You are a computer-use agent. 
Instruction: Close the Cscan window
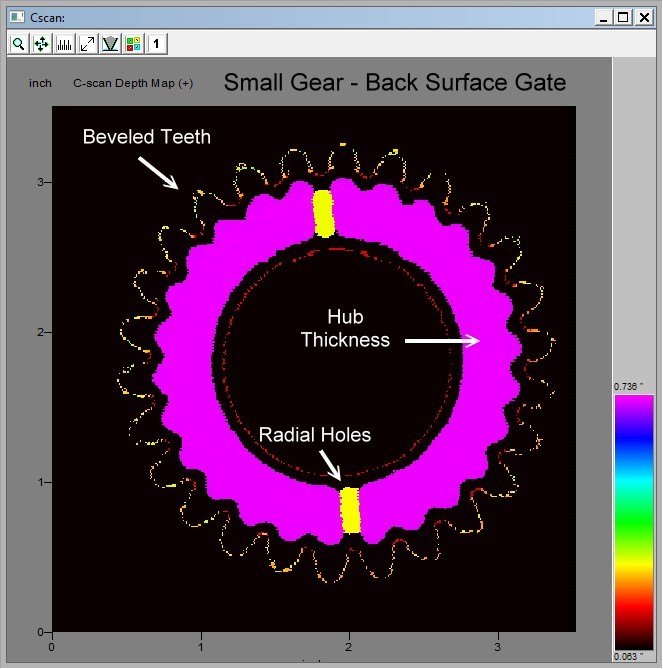point(644,18)
